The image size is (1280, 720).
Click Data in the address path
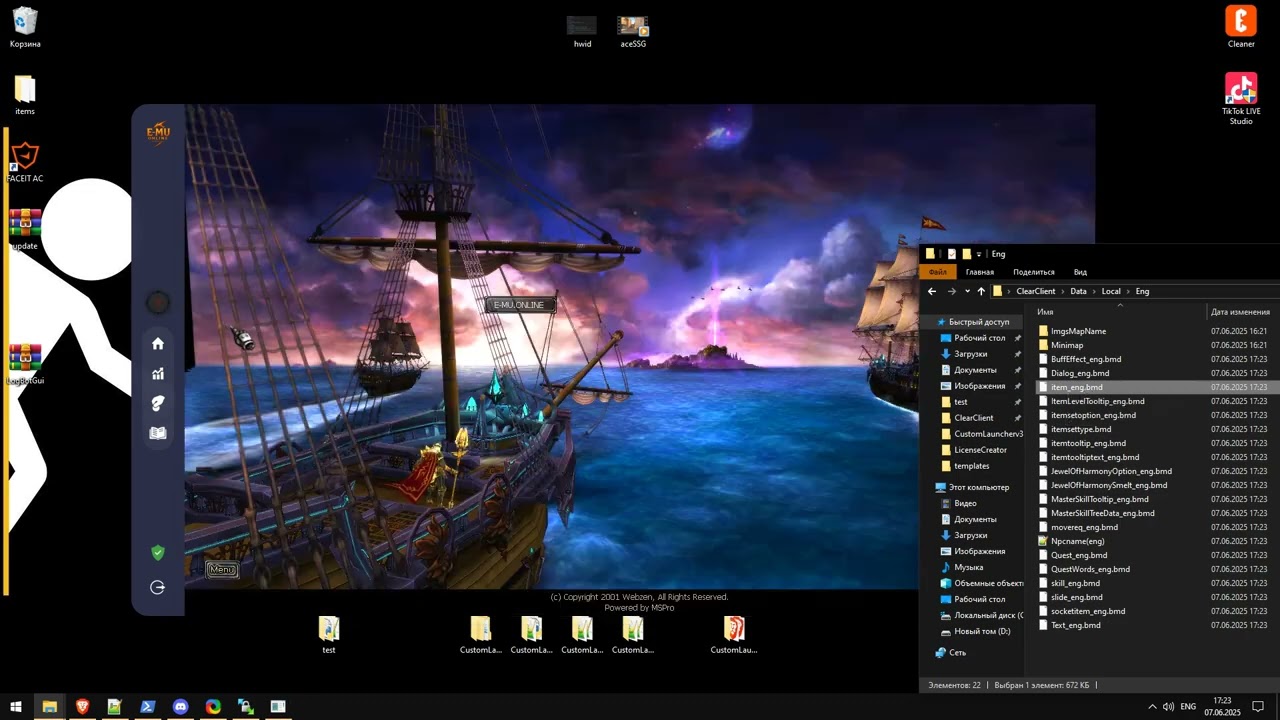pyautogui.click(x=1078, y=291)
